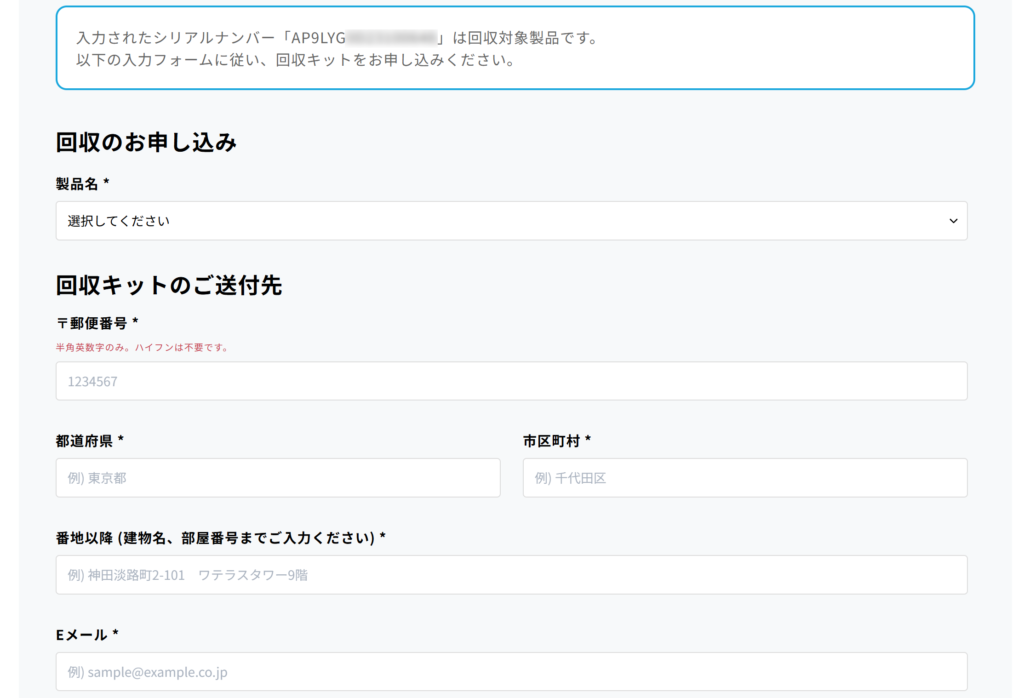This screenshot has width=1024, height=698.
Task: Click the 回収キットをお申し込みください notice line
Action: pyautogui.click(x=295, y=60)
